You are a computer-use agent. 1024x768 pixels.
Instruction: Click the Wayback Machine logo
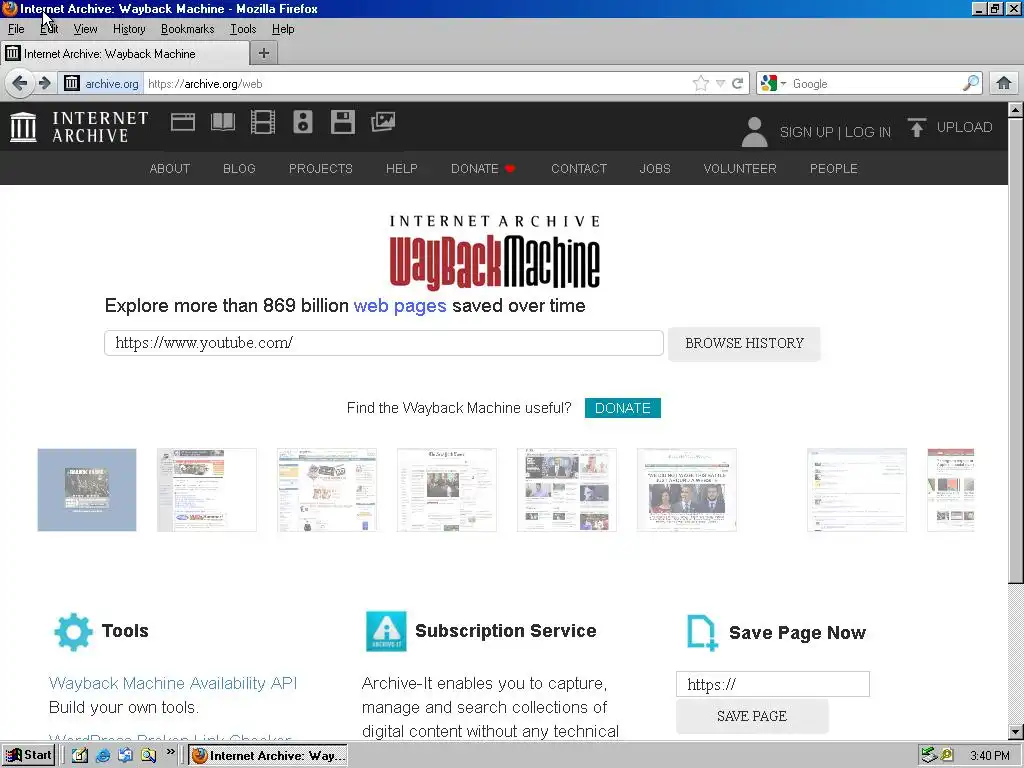coord(494,253)
